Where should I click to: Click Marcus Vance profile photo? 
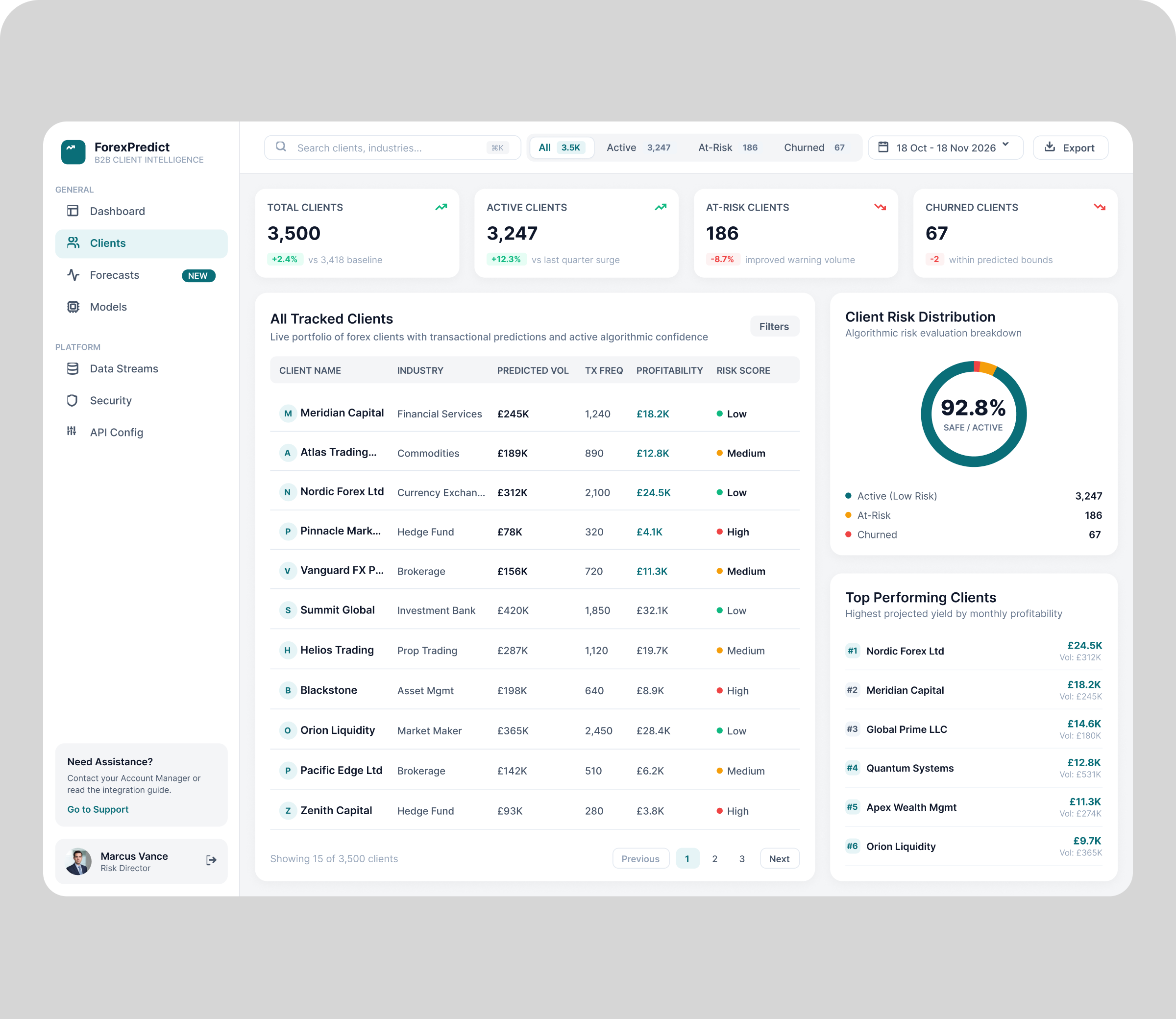pos(78,861)
